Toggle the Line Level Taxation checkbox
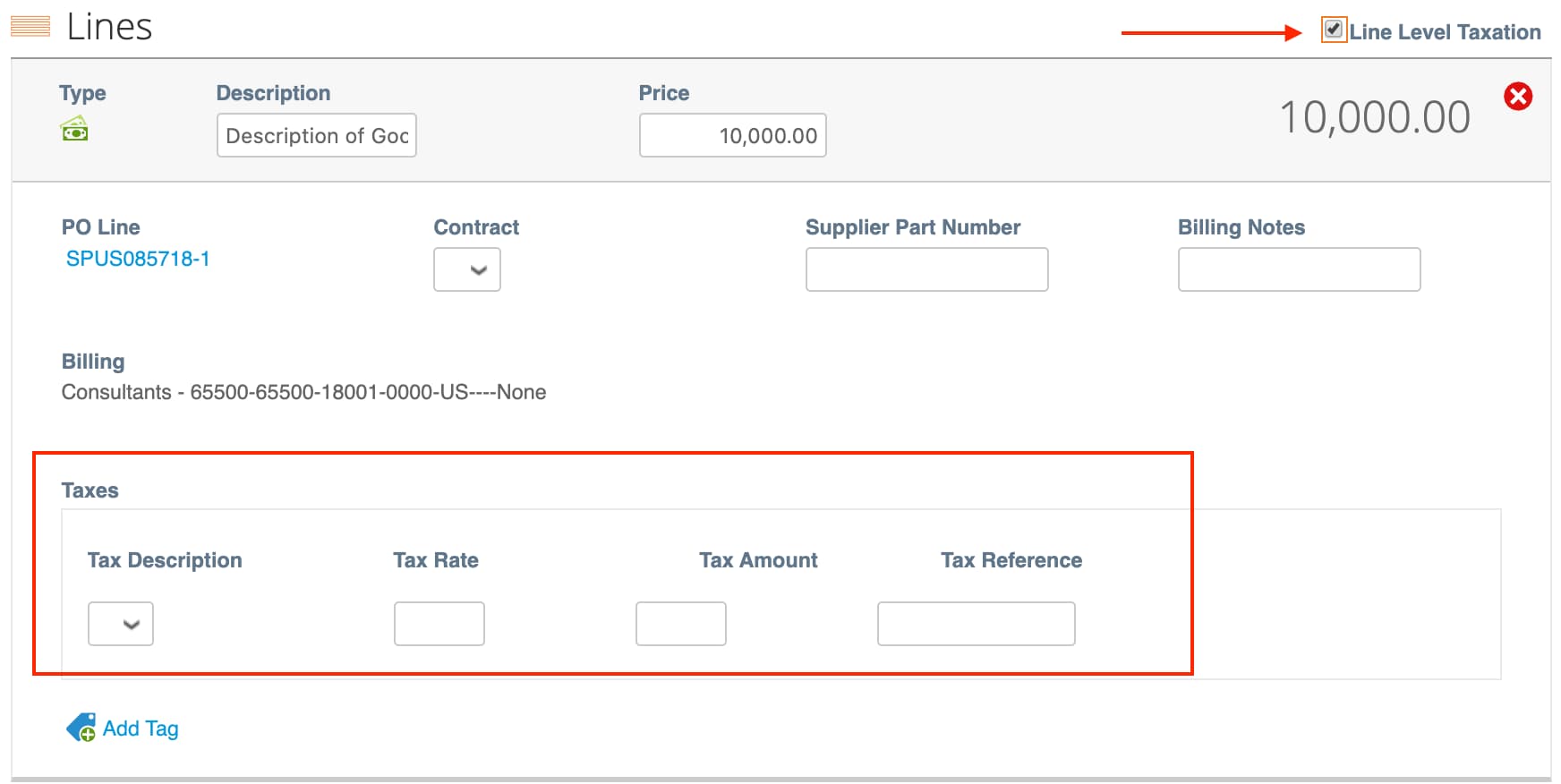This screenshot has width=1561, height=784. tap(1333, 30)
